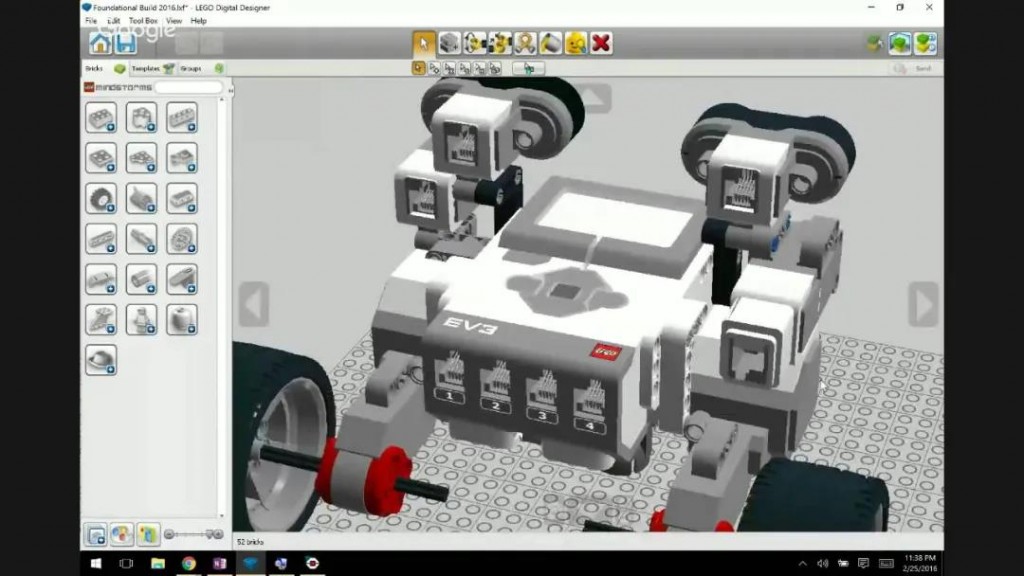The image size is (1024, 576).
Task: Choose the Hinge tool
Action: pyautogui.click(x=475, y=44)
